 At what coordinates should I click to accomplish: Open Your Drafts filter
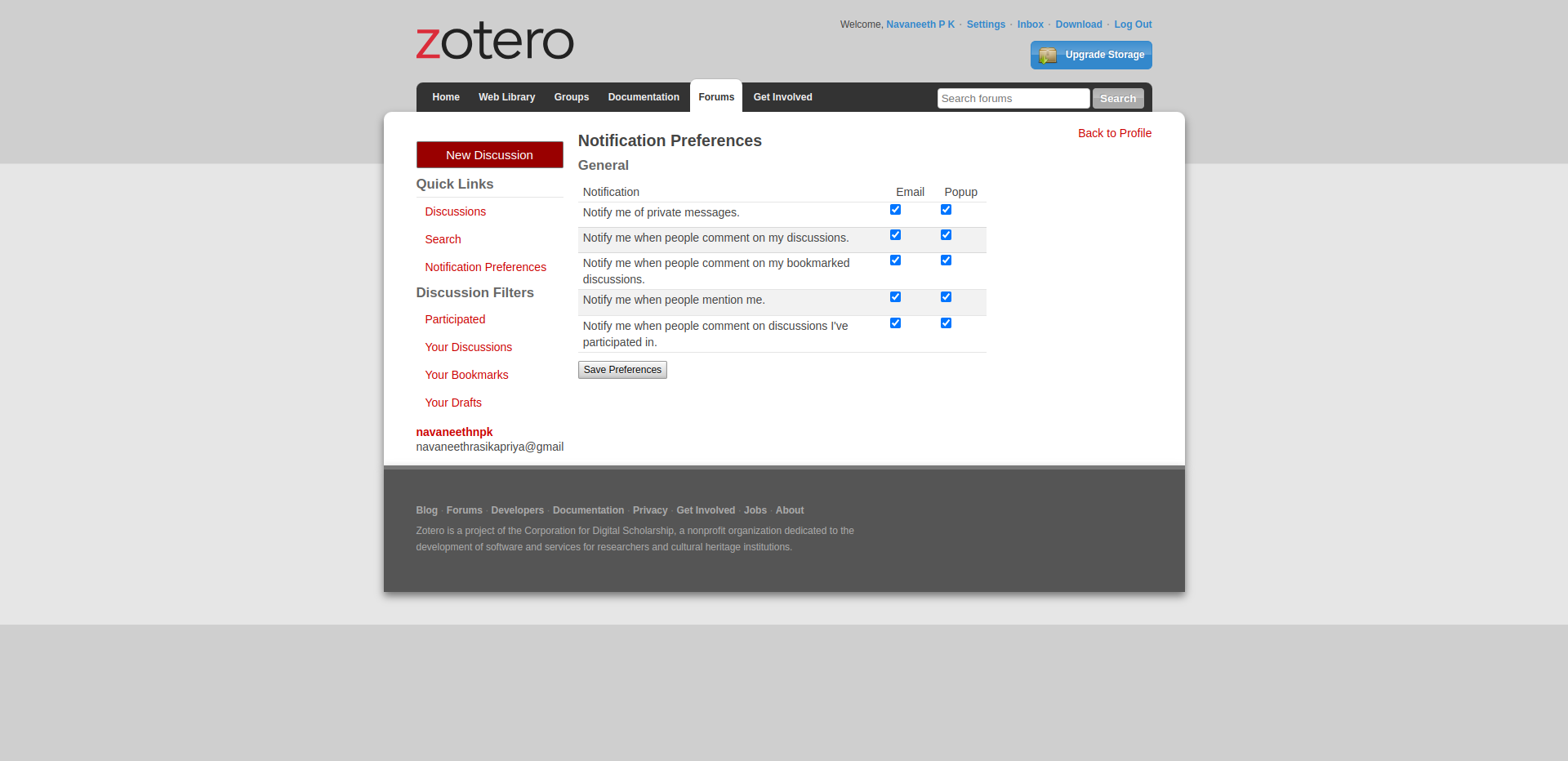(x=453, y=403)
